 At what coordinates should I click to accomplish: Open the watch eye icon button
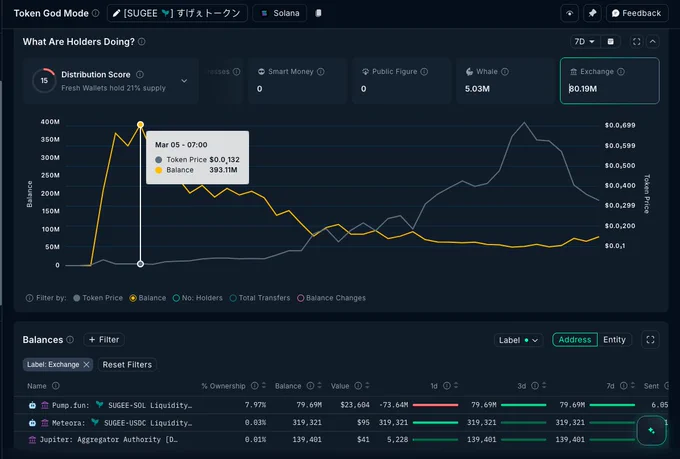point(569,13)
